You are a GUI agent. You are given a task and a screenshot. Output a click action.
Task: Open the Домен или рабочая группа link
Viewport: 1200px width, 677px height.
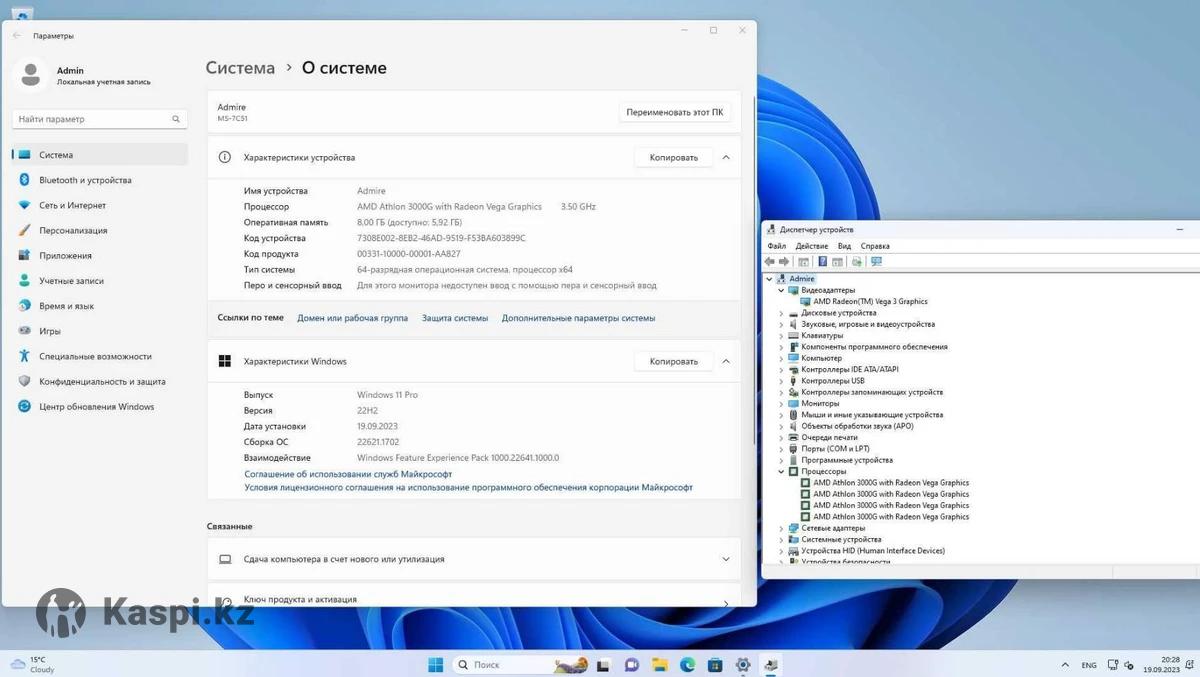(x=353, y=318)
